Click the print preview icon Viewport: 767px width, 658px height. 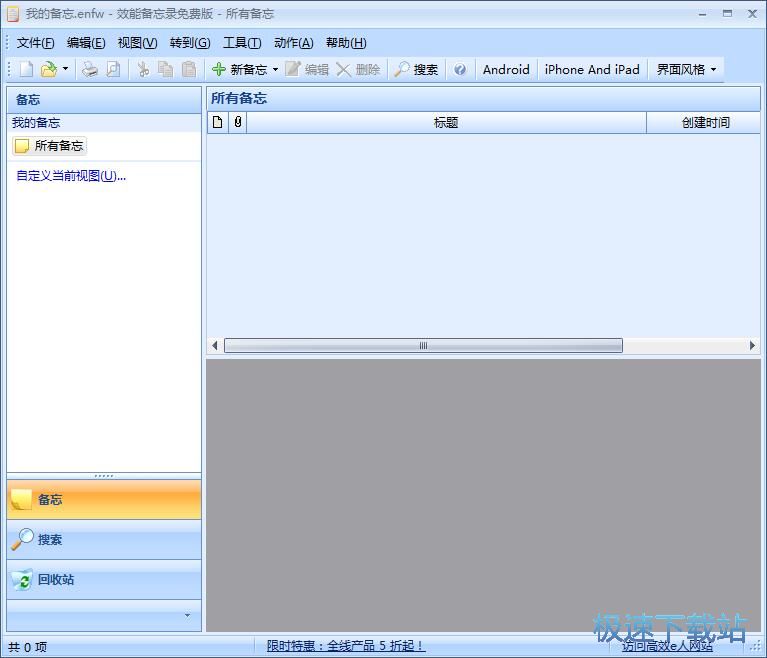click(x=113, y=69)
